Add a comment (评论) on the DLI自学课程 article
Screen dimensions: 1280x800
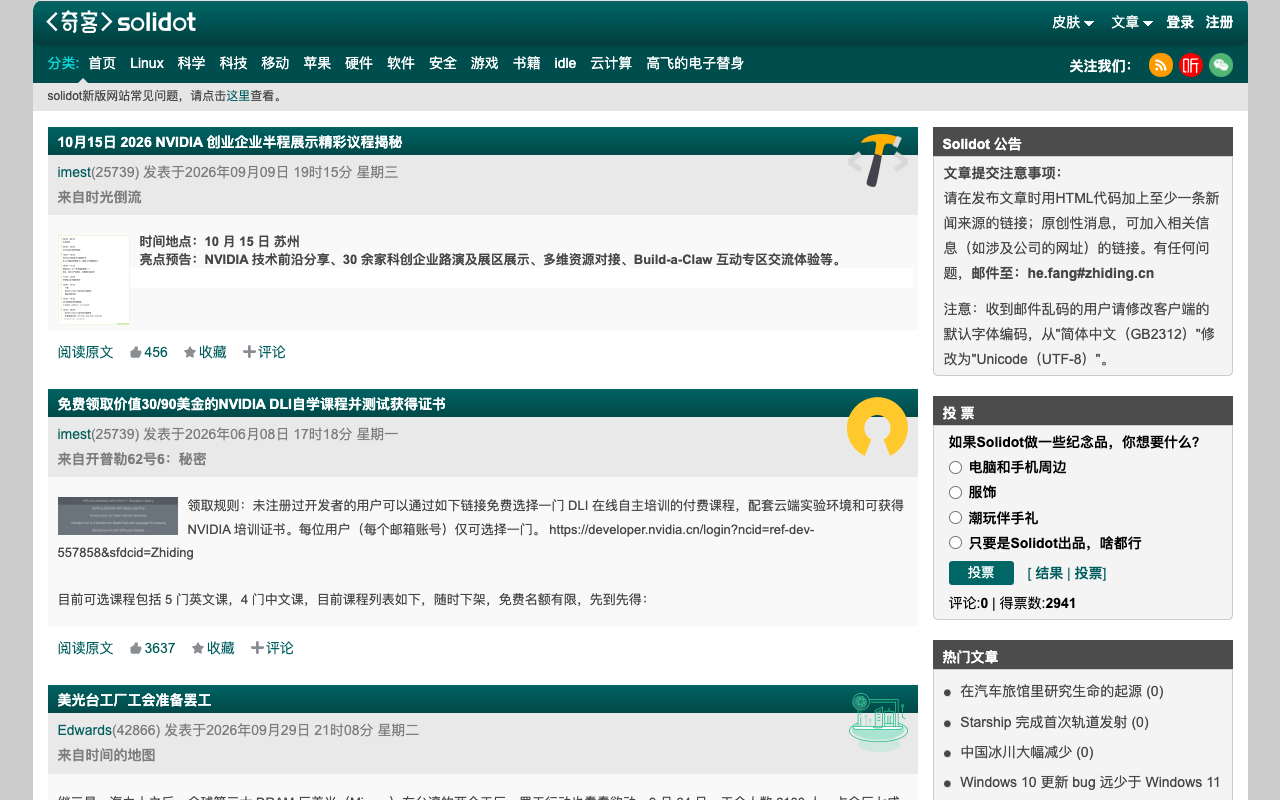pos(272,648)
